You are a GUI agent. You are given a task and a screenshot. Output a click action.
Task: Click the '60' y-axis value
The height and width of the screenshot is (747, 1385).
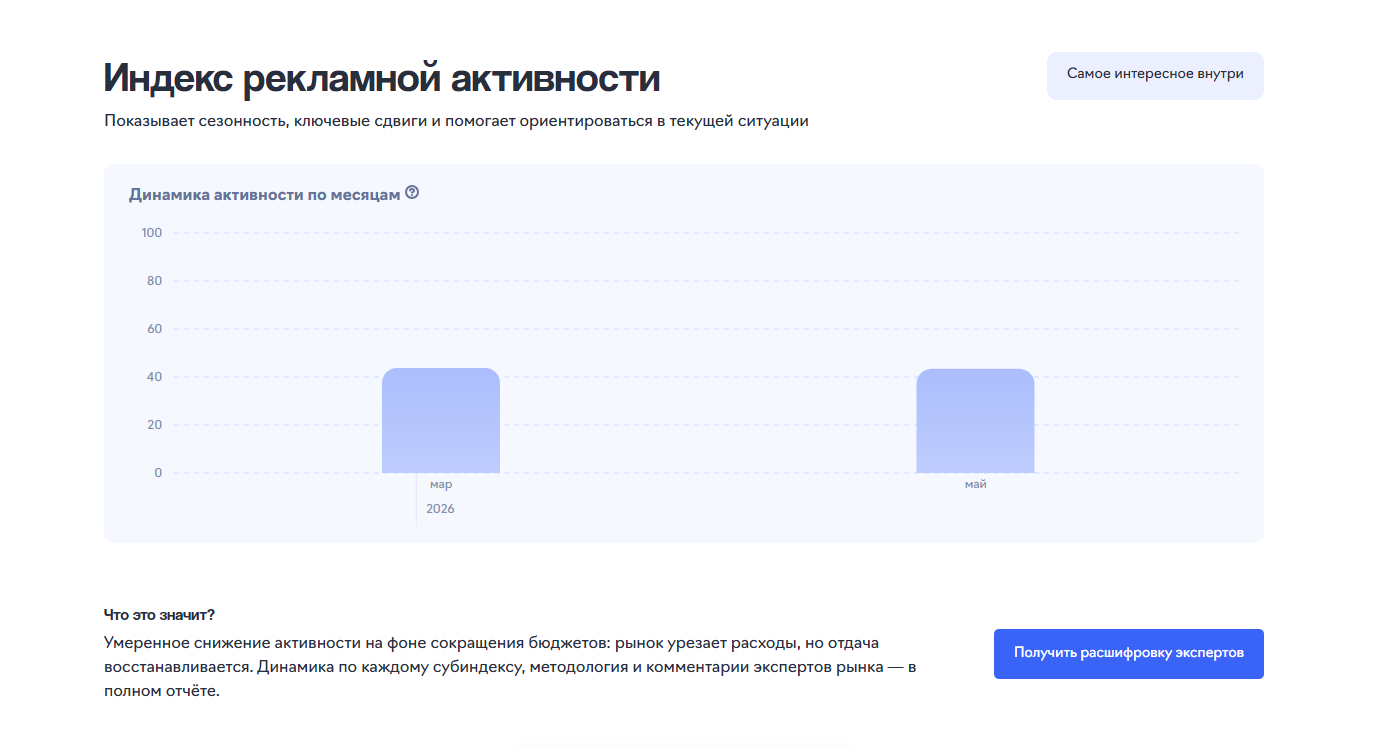(x=154, y=329)
